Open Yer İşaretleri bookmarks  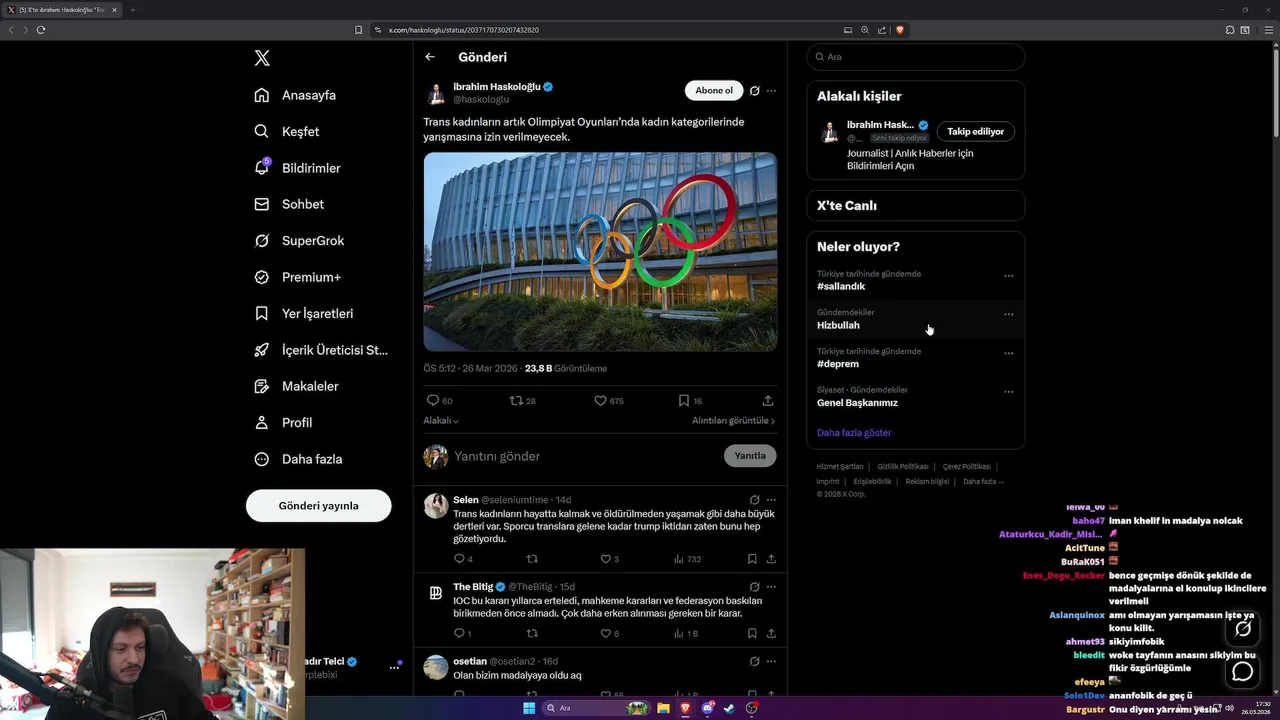click(x=304, y=313)
